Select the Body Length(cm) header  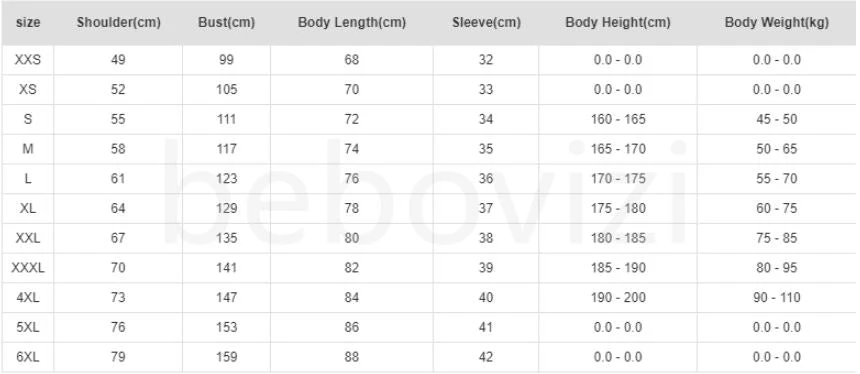coord(352,23)
